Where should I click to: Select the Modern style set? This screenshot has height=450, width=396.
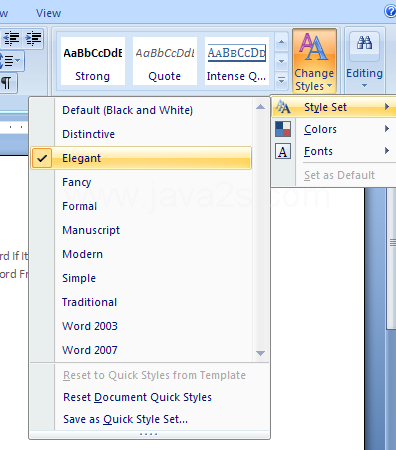click(141, 254)
